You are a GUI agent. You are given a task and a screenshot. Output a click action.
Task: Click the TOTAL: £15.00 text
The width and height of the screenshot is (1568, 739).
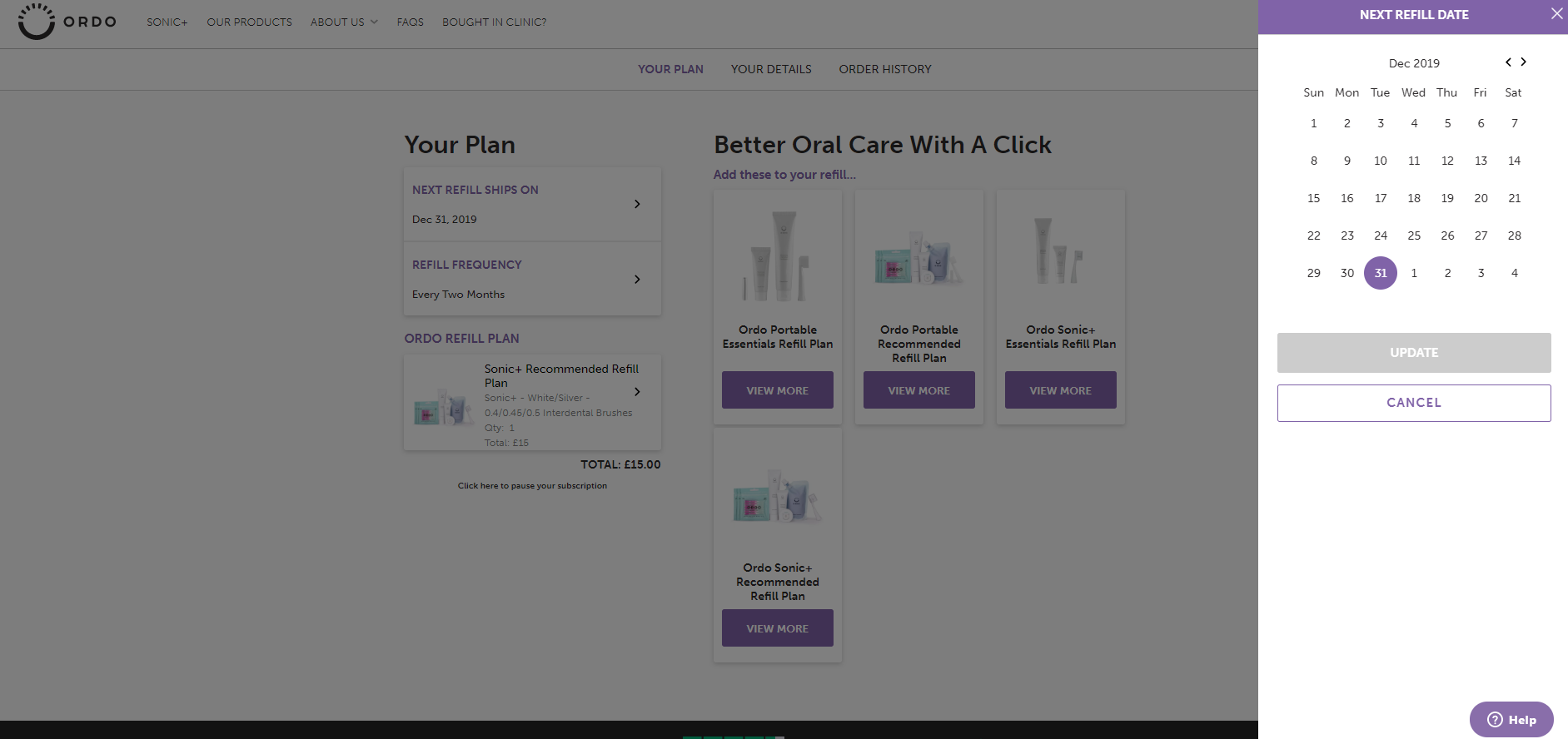(x=620, y=464)
